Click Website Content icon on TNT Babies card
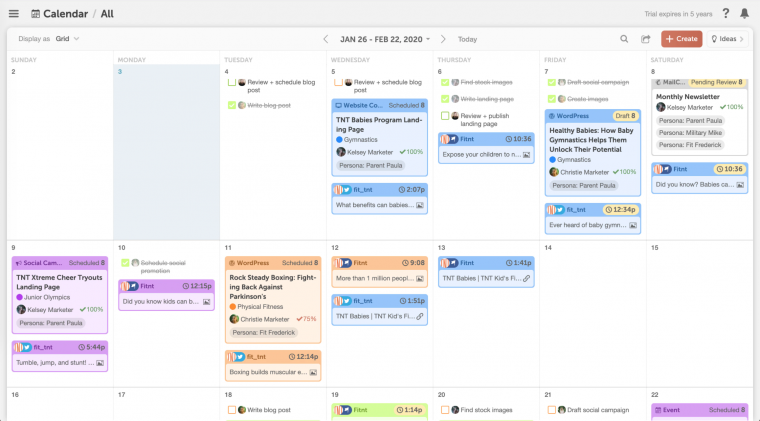Screen dimensions: 760x421 (x=338, y=105)
